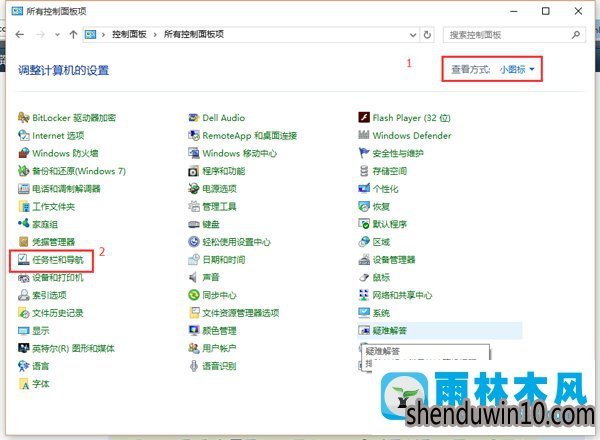Expand the address bar history dropdown
Viewport: 600px width, 440px height.
[413, 35]
